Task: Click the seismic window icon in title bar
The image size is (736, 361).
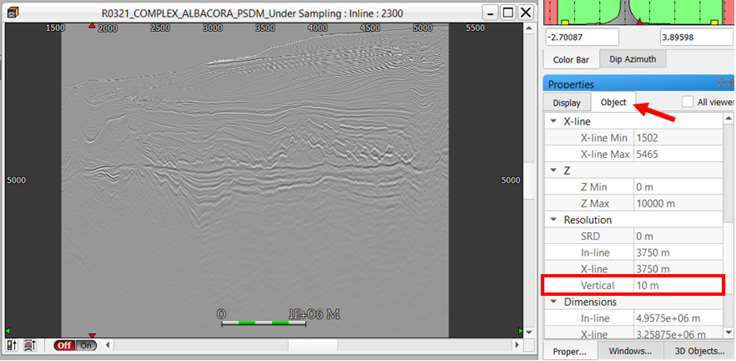Action: 13,13
